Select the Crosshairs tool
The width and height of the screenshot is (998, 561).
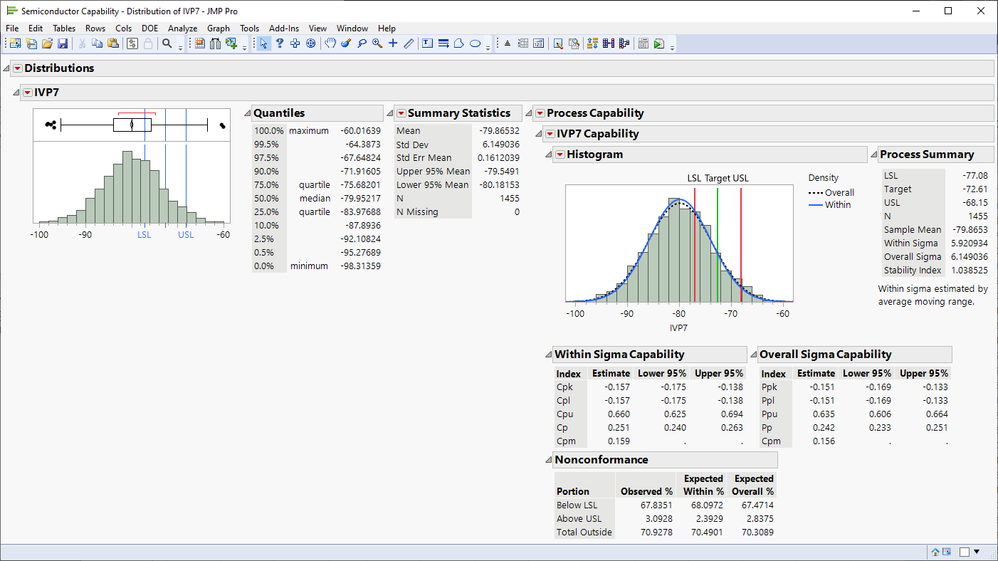point(393,44)
